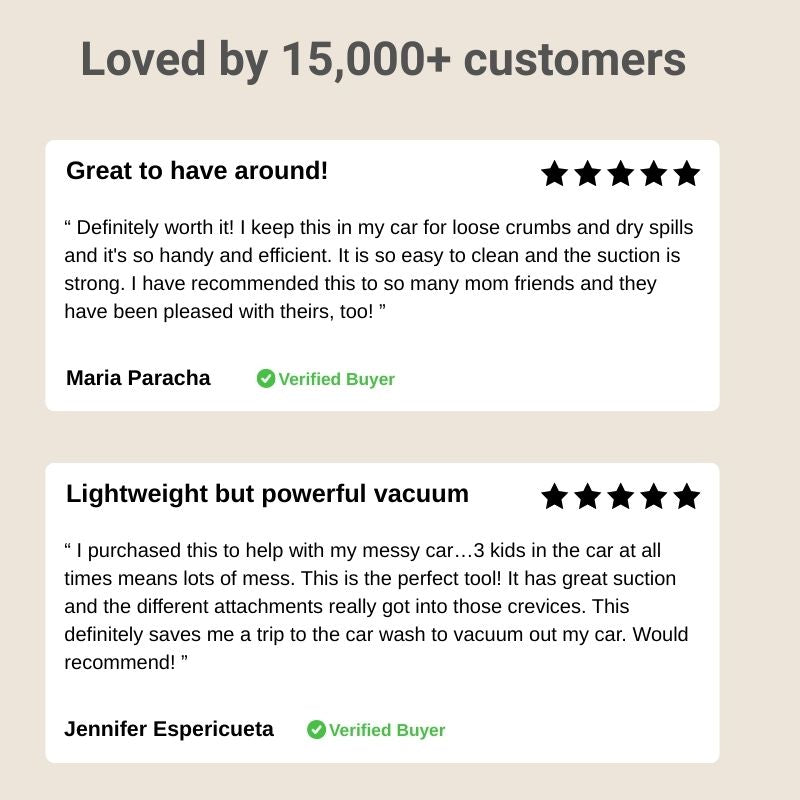The width and height of the screenshot is (800, 800).
Task: Click Jennifer's 'Verified Buyer' label
Action: (x=387, y=730)
